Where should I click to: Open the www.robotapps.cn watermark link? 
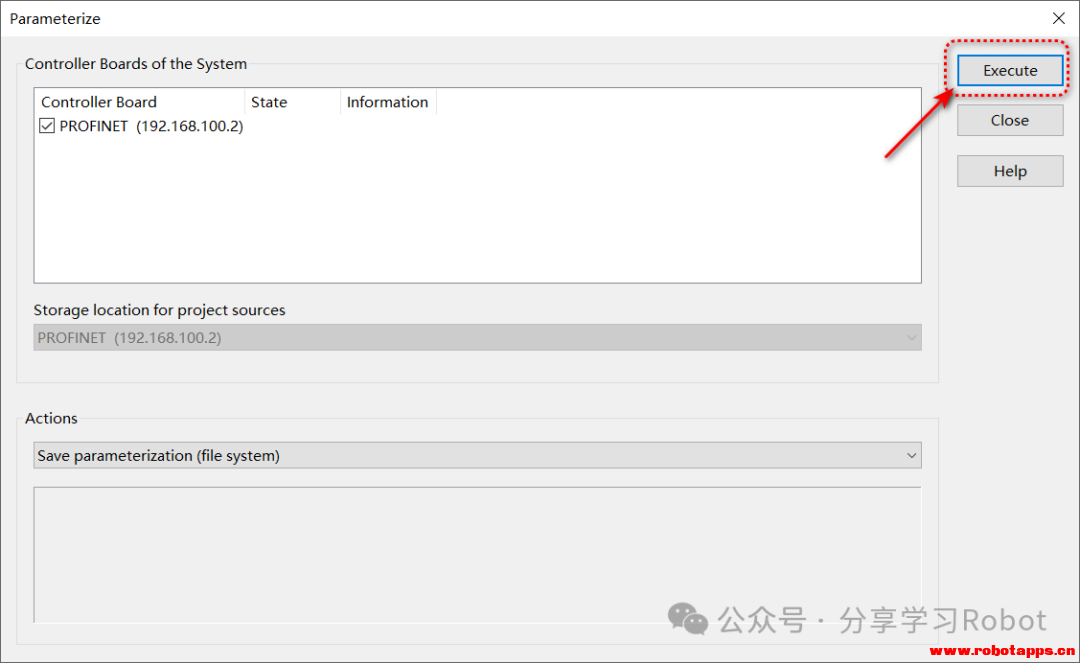(1001, 651)
